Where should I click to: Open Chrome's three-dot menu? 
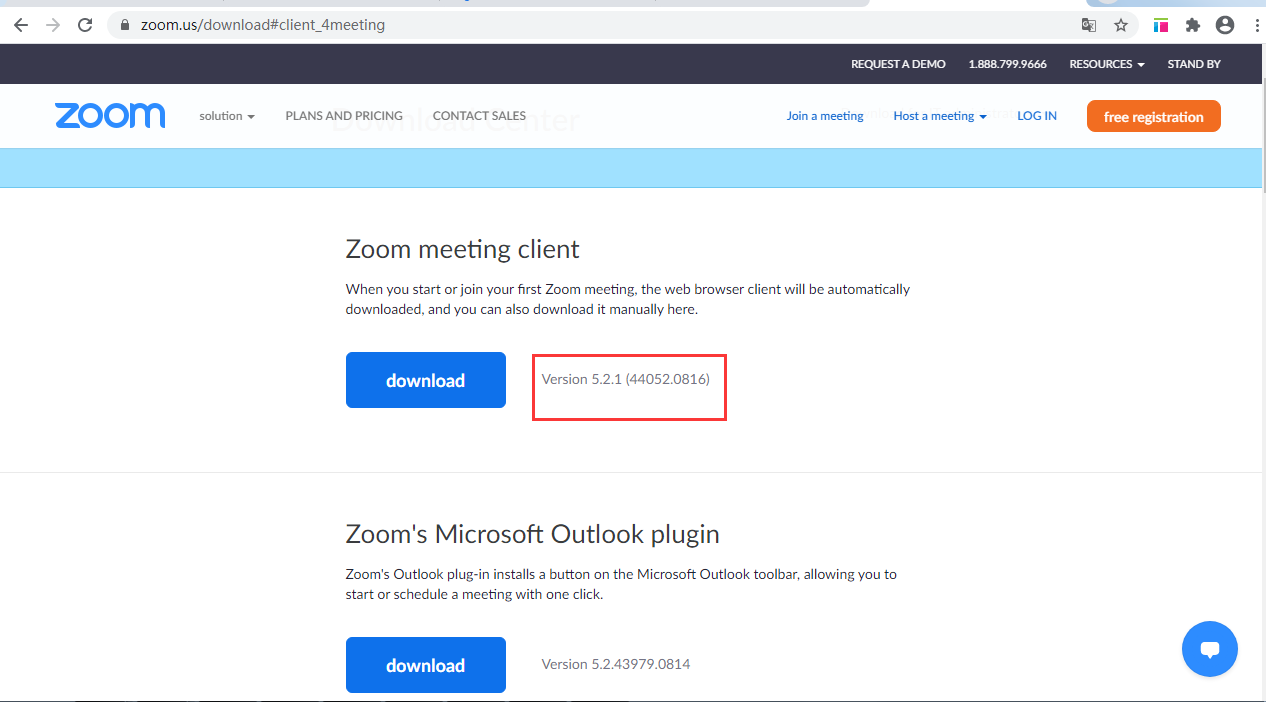coord(1256,25)
